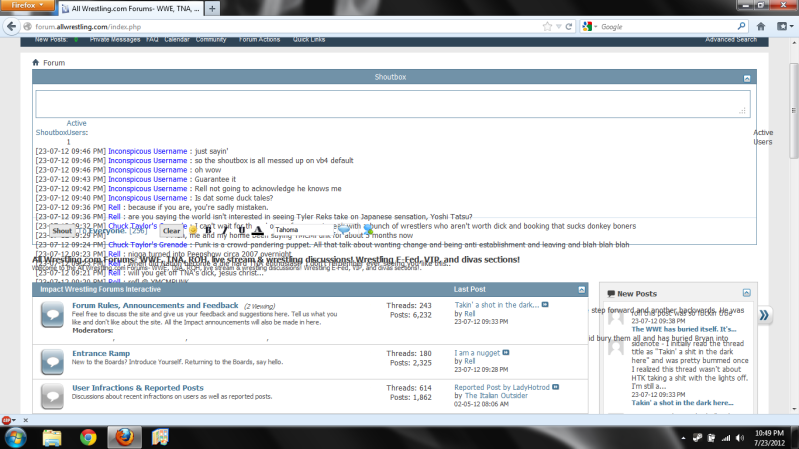This screenshot has height=449, width=799.
Task: Open the Forum Actions menu
Action: tap(259, 39)
